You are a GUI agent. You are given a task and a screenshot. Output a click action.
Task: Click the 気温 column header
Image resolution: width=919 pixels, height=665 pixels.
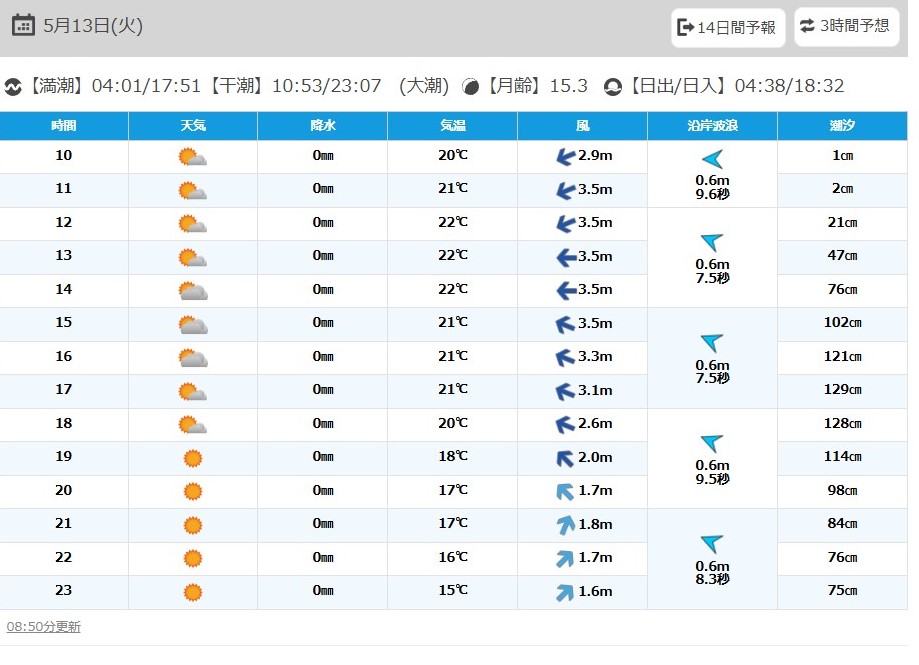coord(452,125)
